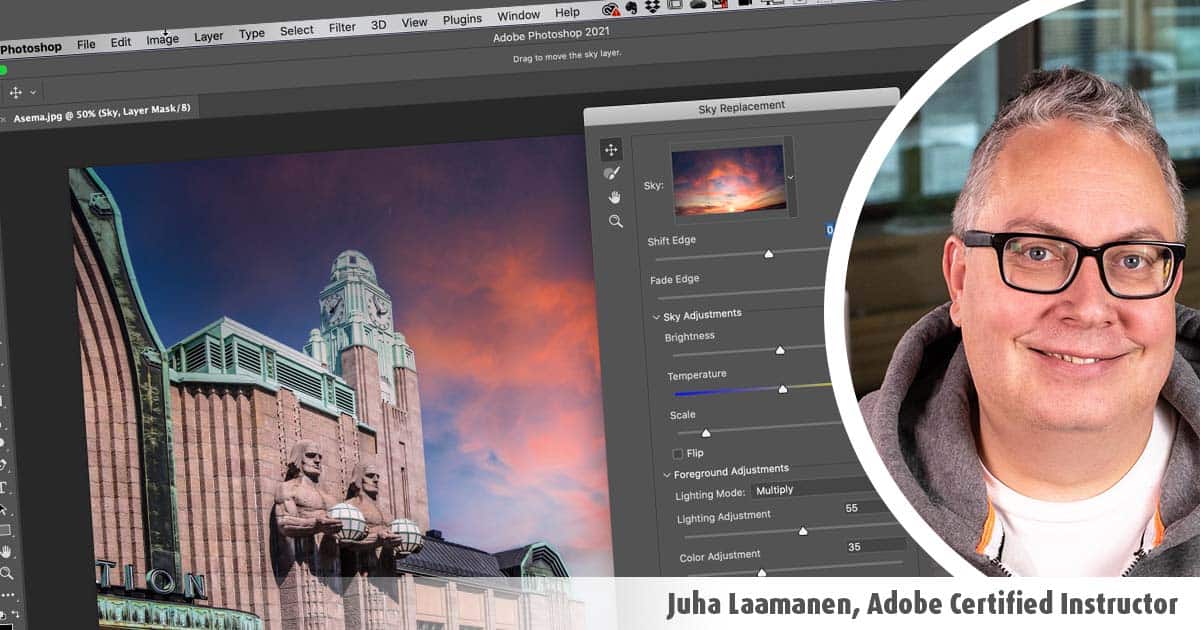Select the Sky Move tool in Sky Replacement
The image size is (1200, 630).
(611, 150)
